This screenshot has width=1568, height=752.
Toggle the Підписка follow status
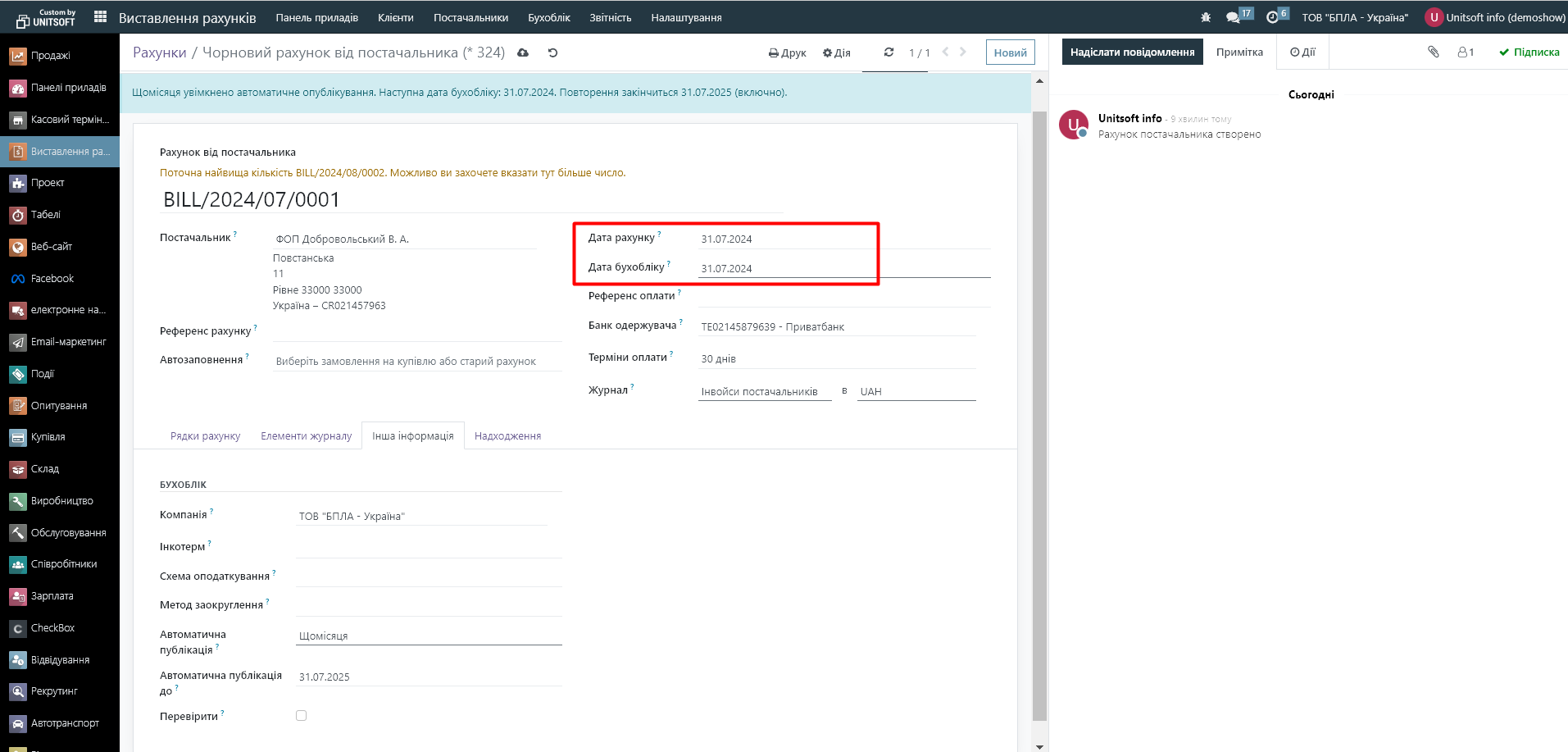pos(1529,52)
